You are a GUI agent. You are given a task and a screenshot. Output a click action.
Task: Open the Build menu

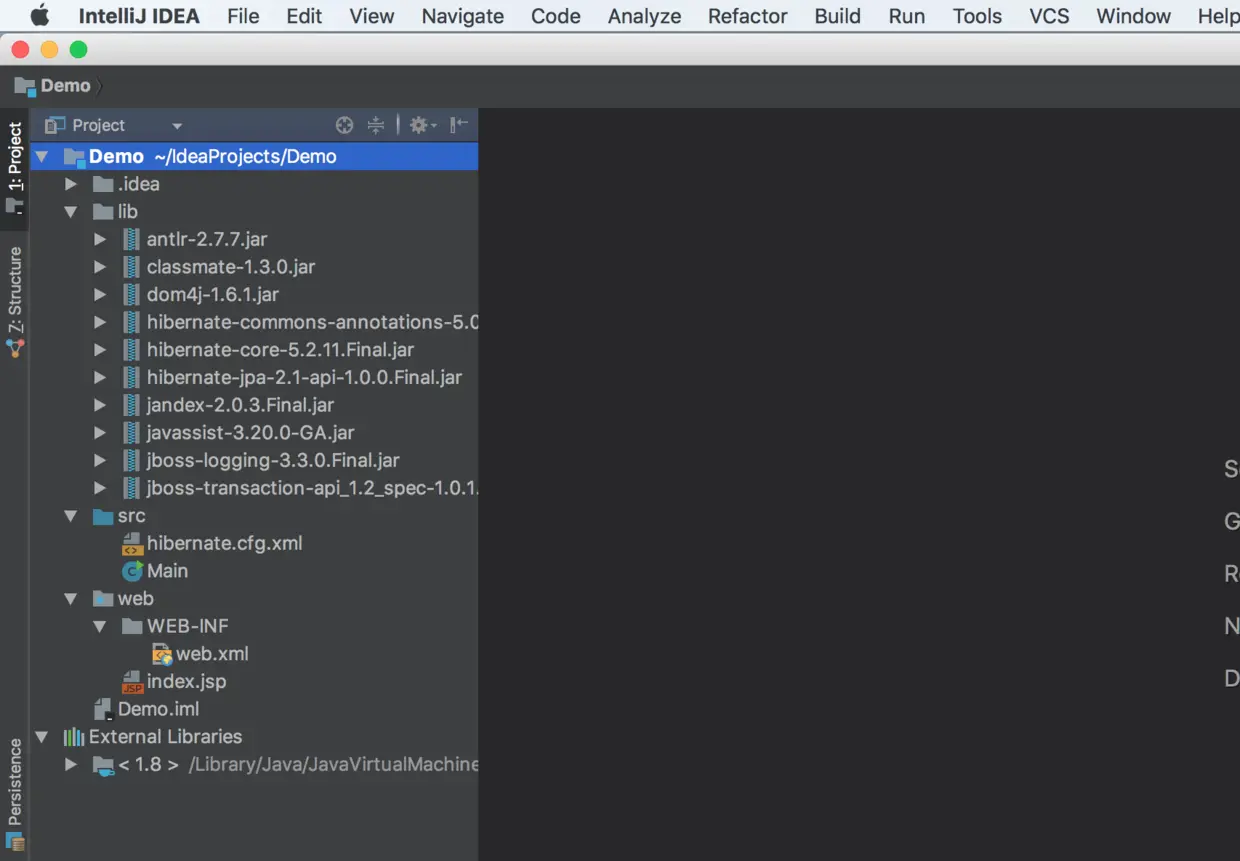click(837, 16)
